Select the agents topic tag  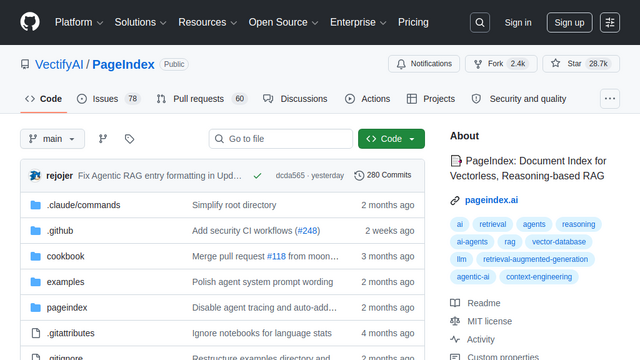[534, 224]
